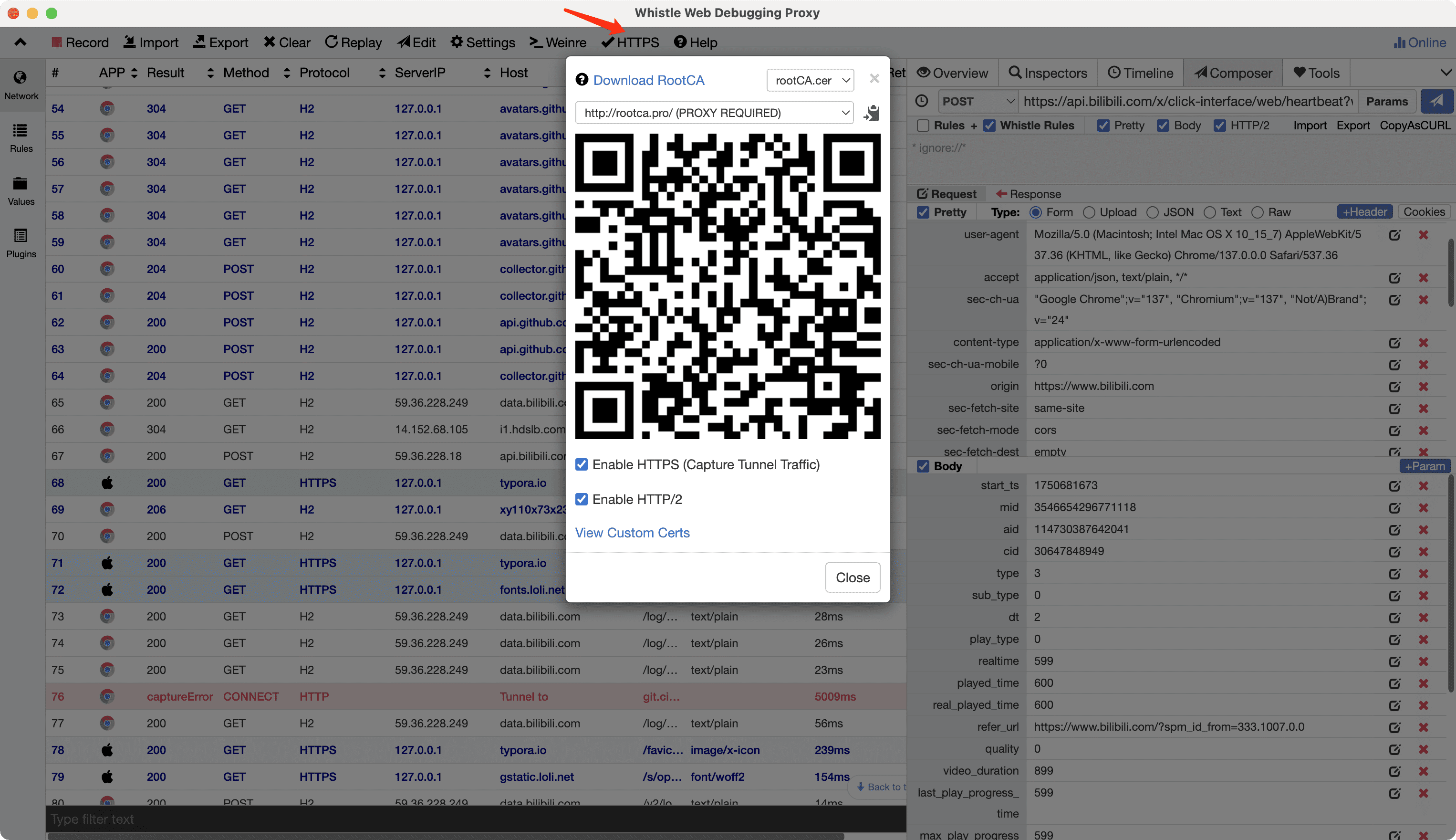
Task: Switch to the Response tab in Composer
Action: click(x=1028, y=194)
